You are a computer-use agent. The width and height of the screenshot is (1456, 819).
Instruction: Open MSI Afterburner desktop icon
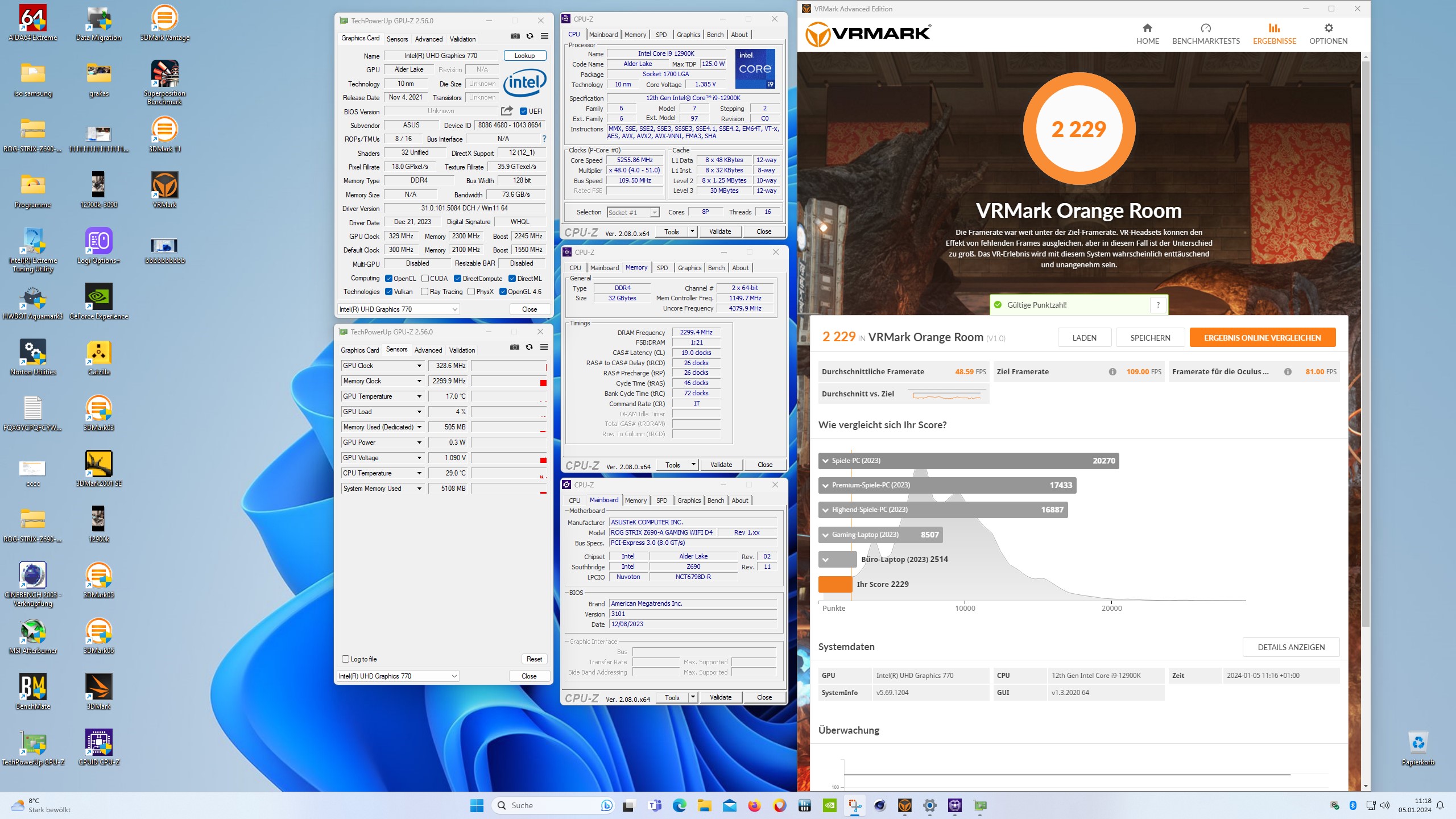coord(33,636)
